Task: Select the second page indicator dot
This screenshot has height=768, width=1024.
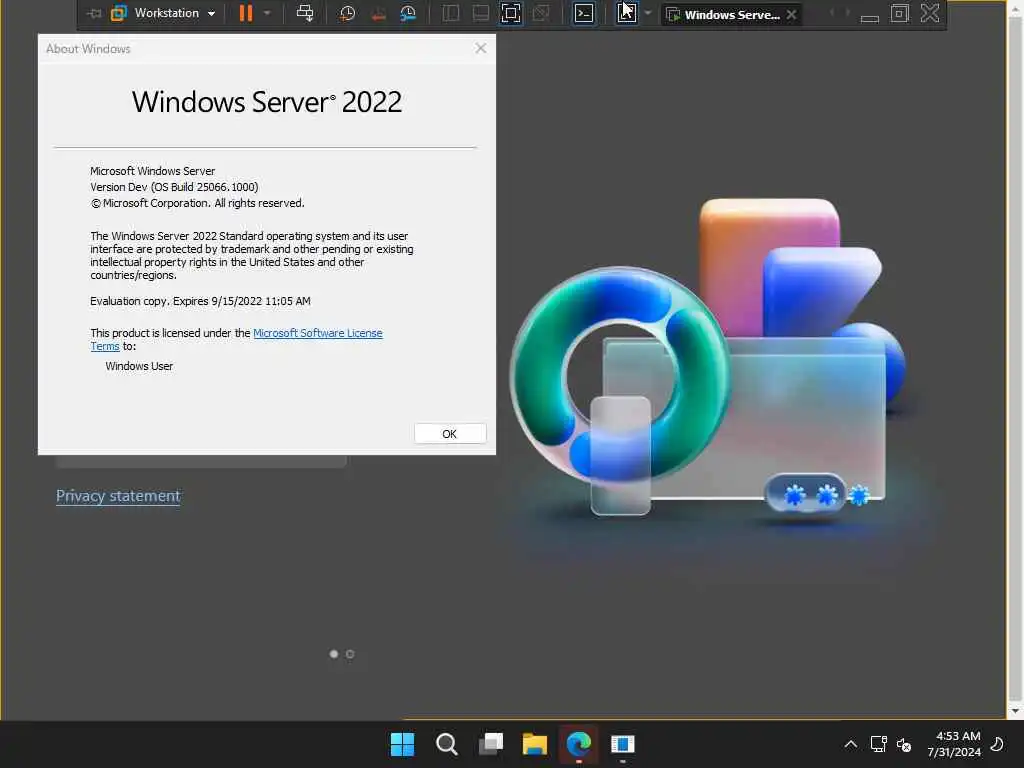Action: (350, 654)
